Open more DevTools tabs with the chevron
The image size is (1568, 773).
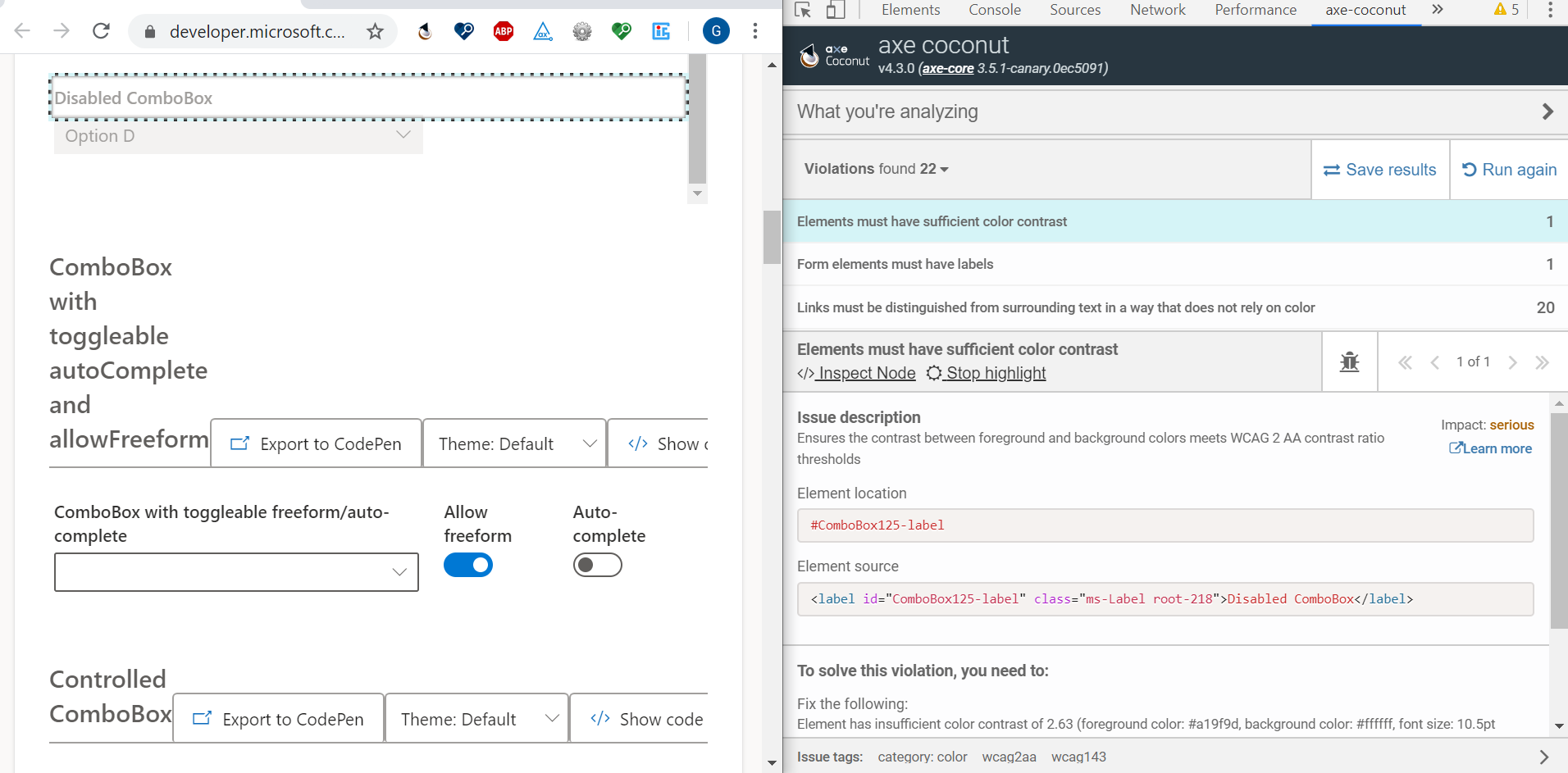click(x=1437, y=10)
